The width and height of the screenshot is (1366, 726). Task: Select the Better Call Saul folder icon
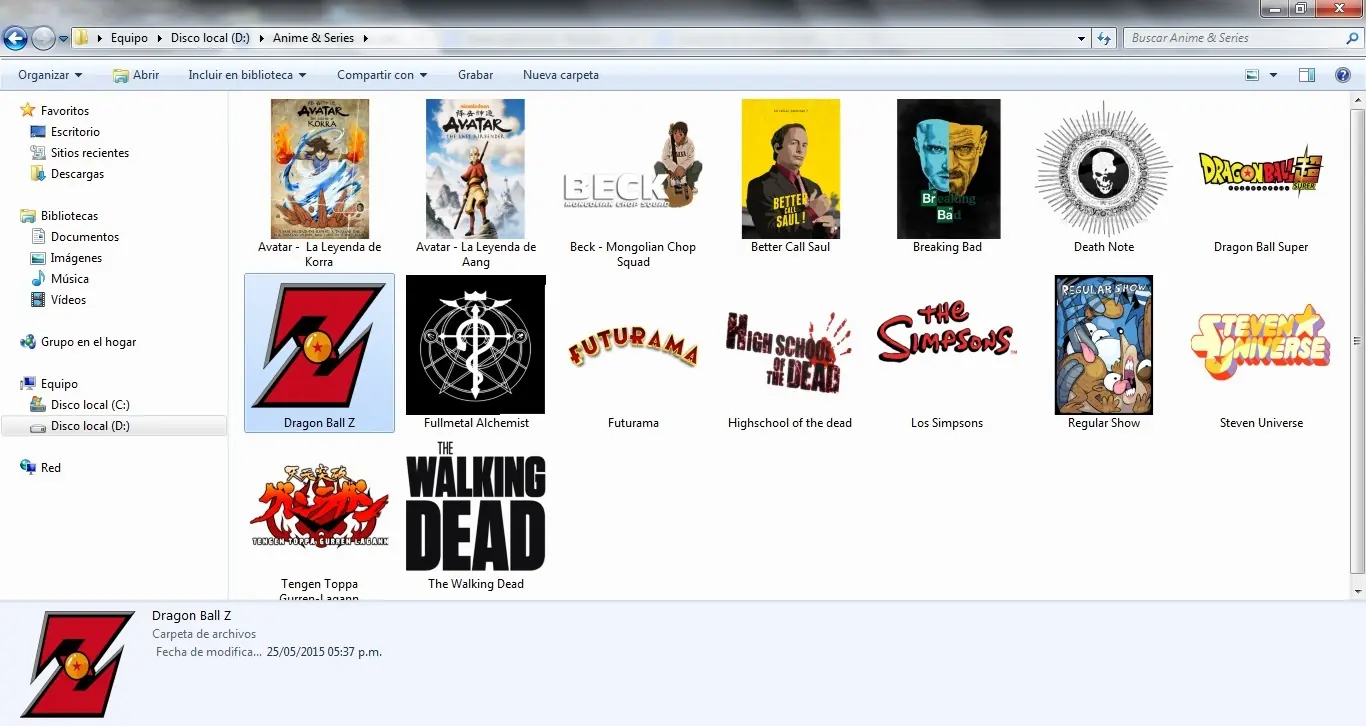790,169
